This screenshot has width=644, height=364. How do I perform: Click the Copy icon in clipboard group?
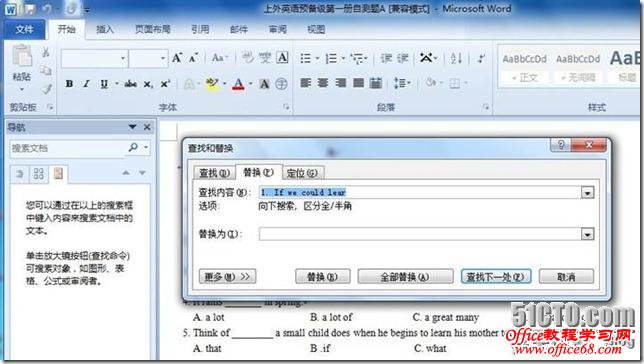point(46,71)
